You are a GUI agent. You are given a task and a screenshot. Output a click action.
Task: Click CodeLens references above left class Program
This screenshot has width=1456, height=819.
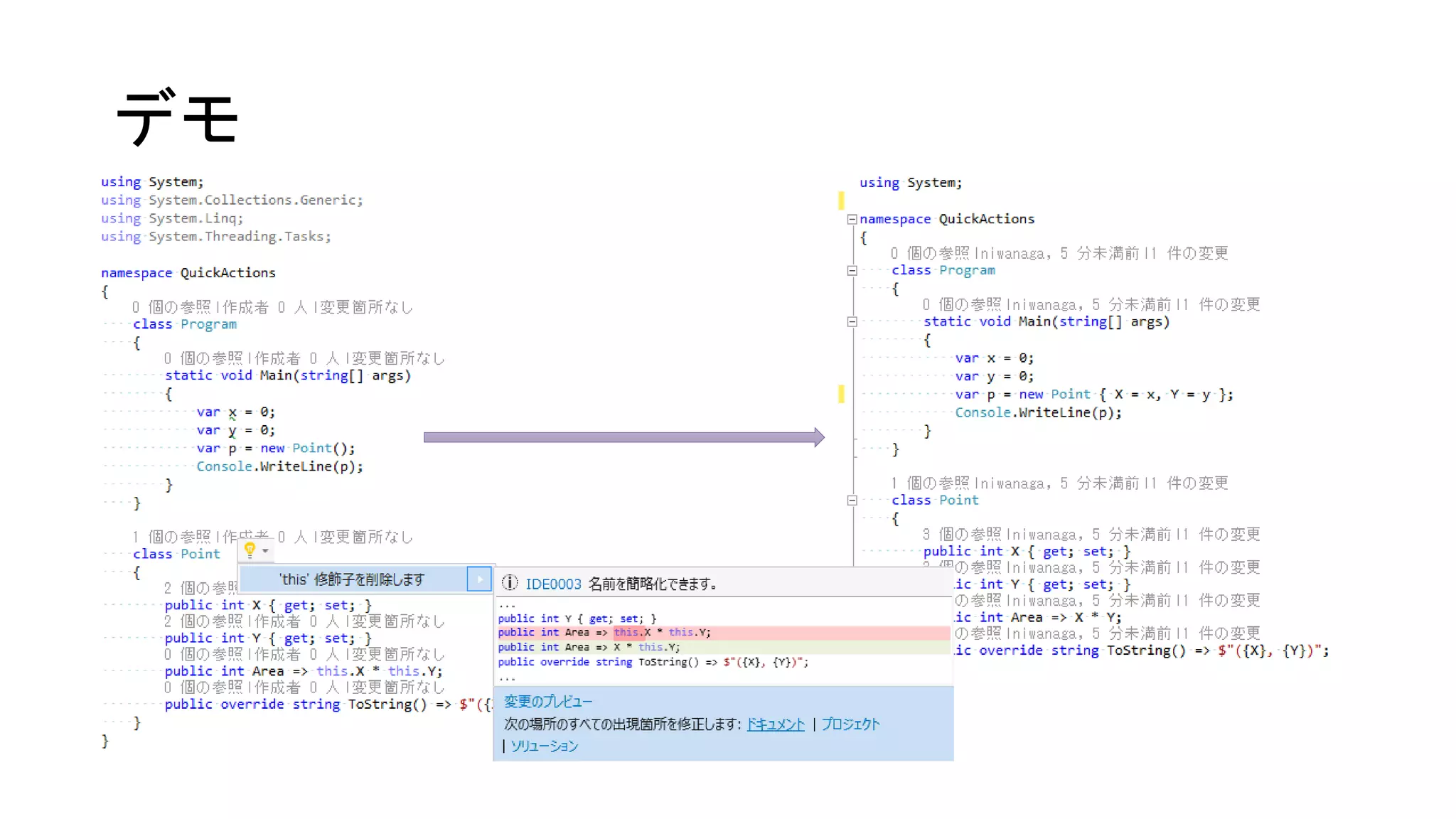[171, 307]
